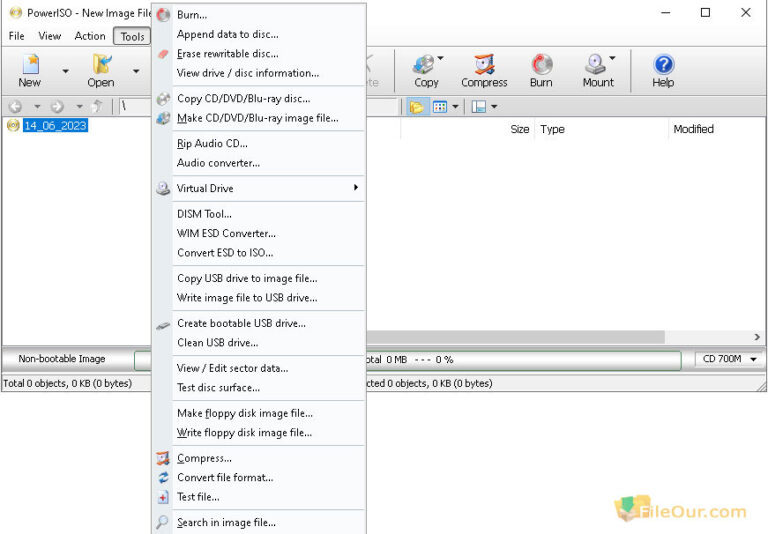Go forward with the navigation arrow icon
Image resolution: width=768 pixels, height=534 pixels.
tap(57, 106)
